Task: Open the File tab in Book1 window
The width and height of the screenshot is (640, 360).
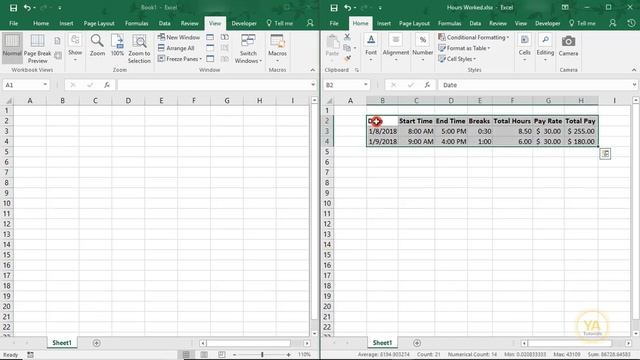Action: point(13,23)
